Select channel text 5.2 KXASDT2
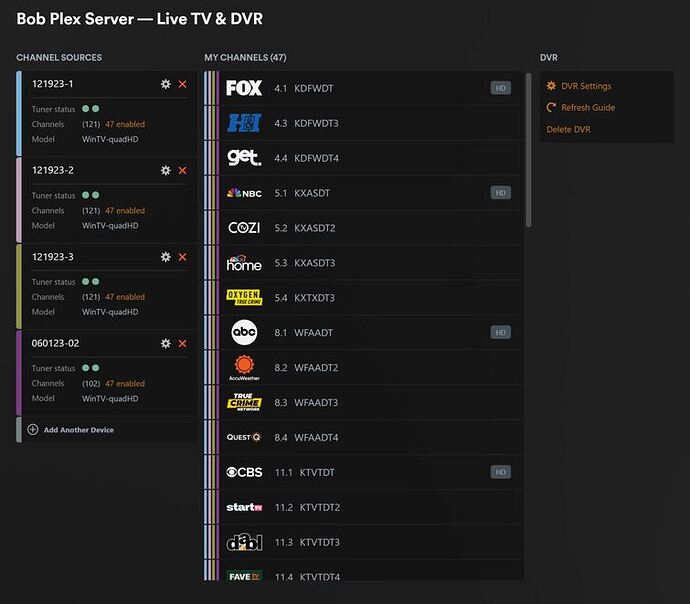 [305, 228]
